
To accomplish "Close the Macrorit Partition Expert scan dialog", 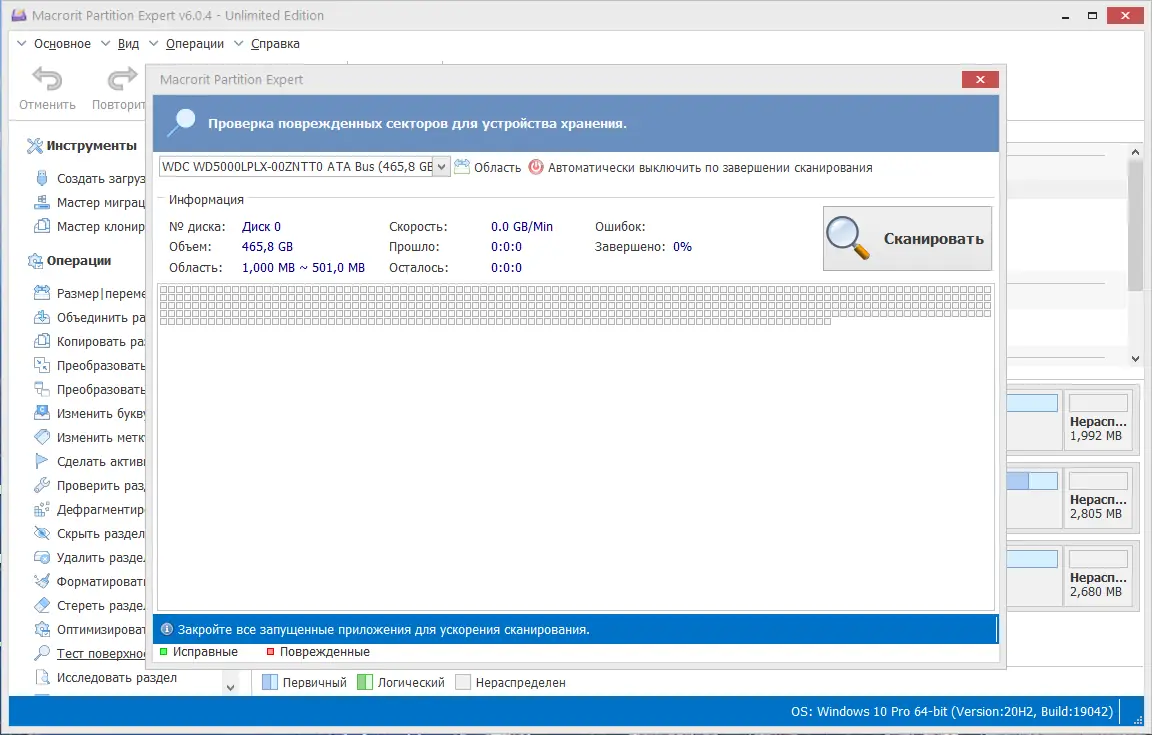I will click(980, 79).
